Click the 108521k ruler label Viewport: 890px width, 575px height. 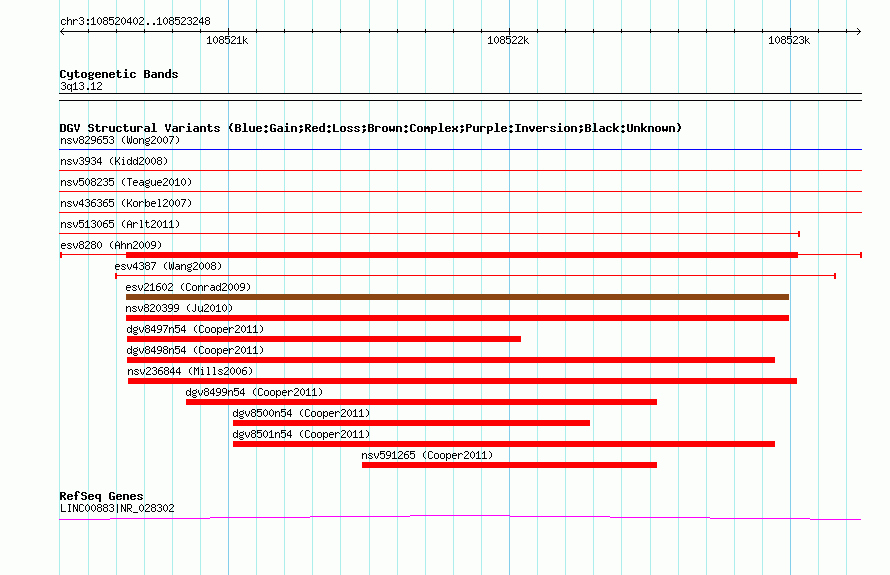(x=226, y=40)
